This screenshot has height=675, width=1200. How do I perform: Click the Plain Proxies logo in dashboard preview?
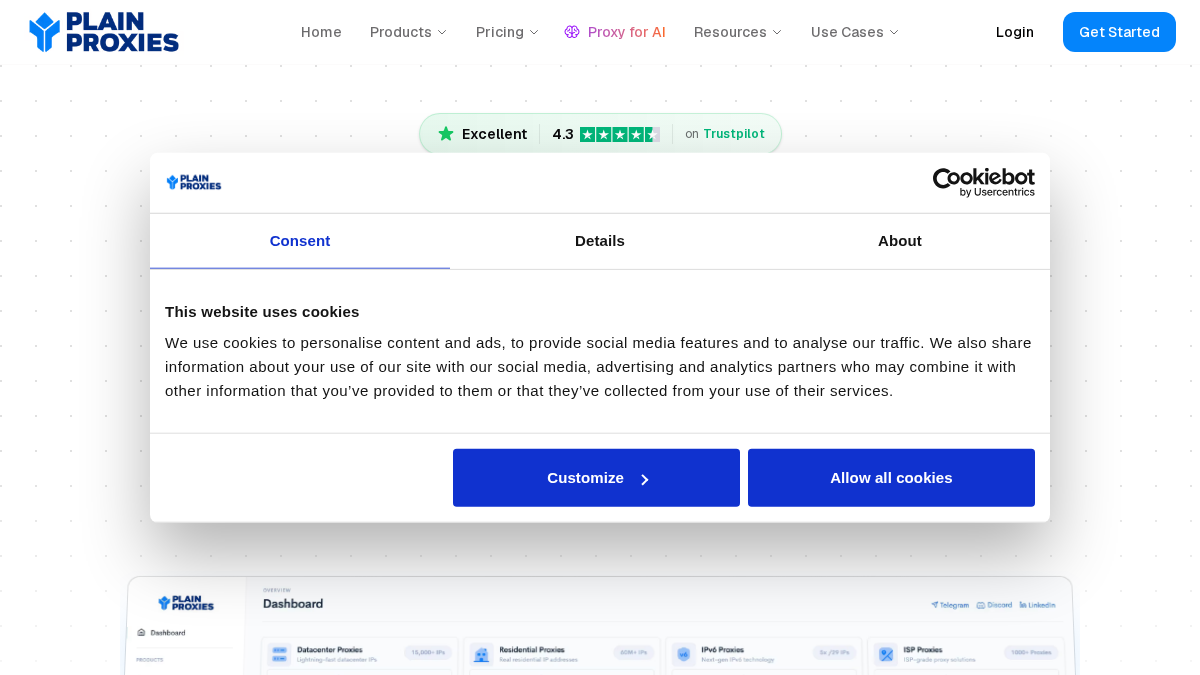[186, 603]
